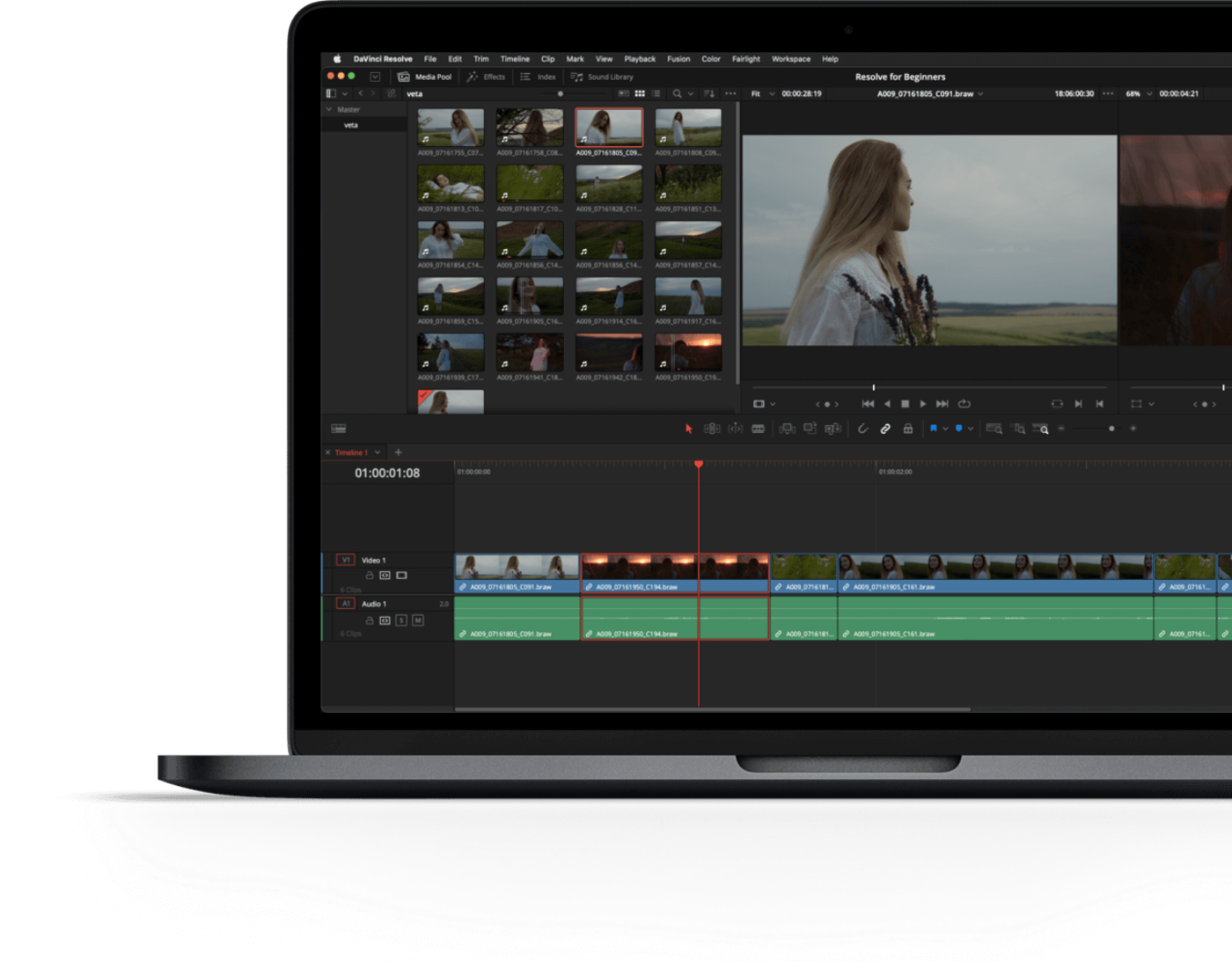Open the Playback menu
Viewport: 1232px width, 962px height.
point(640,59)
